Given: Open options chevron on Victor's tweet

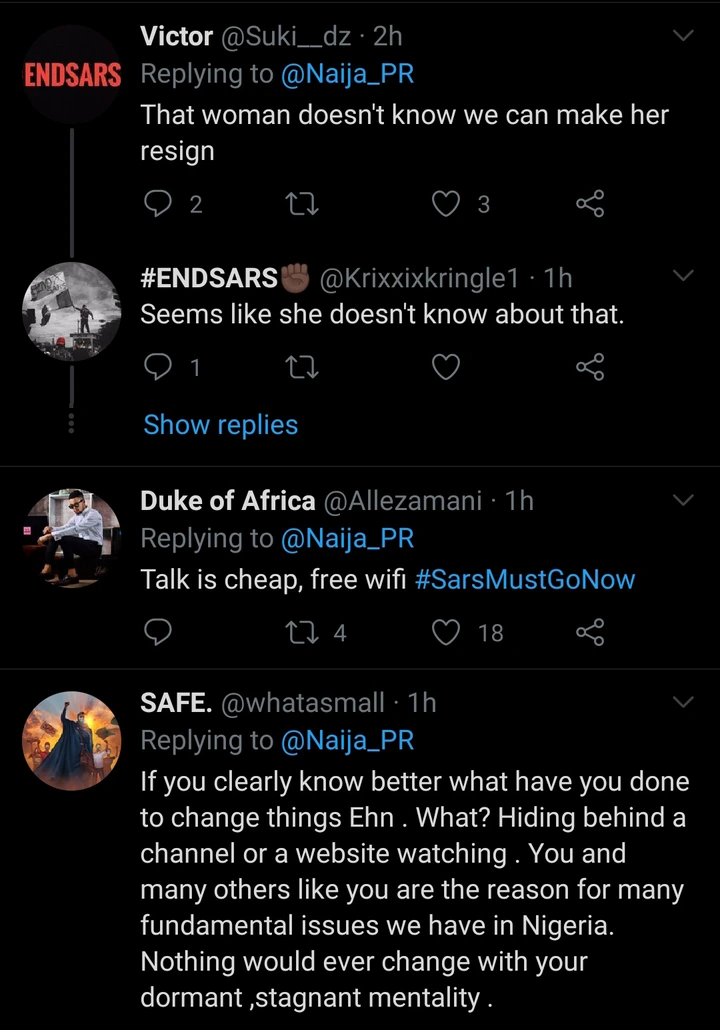Looking at the screenshot, I should (x=684, y=37).
